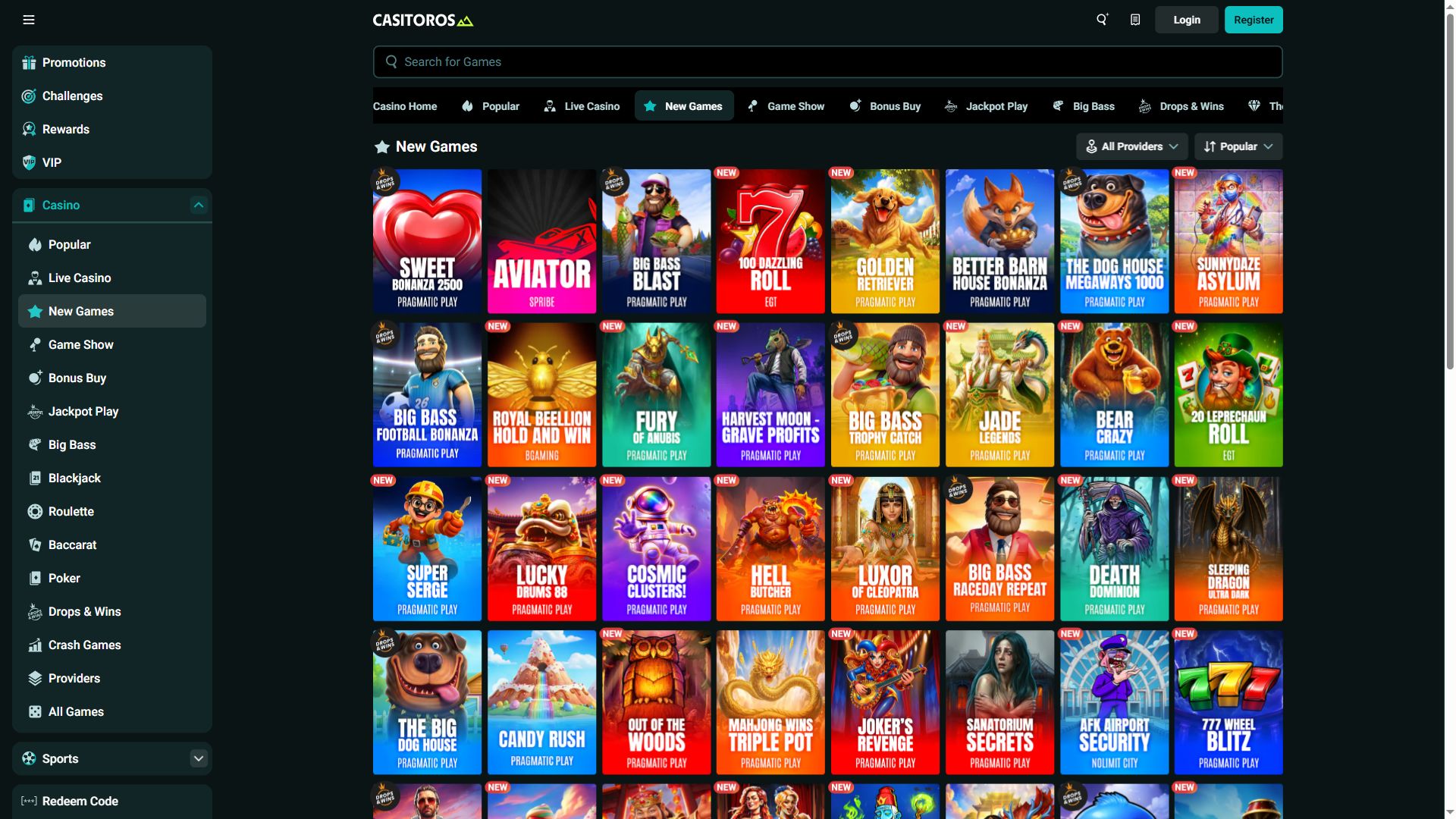1456x819 pixels.
Task: Switch to the Live Casino tab
Action: tap(582, 106)
